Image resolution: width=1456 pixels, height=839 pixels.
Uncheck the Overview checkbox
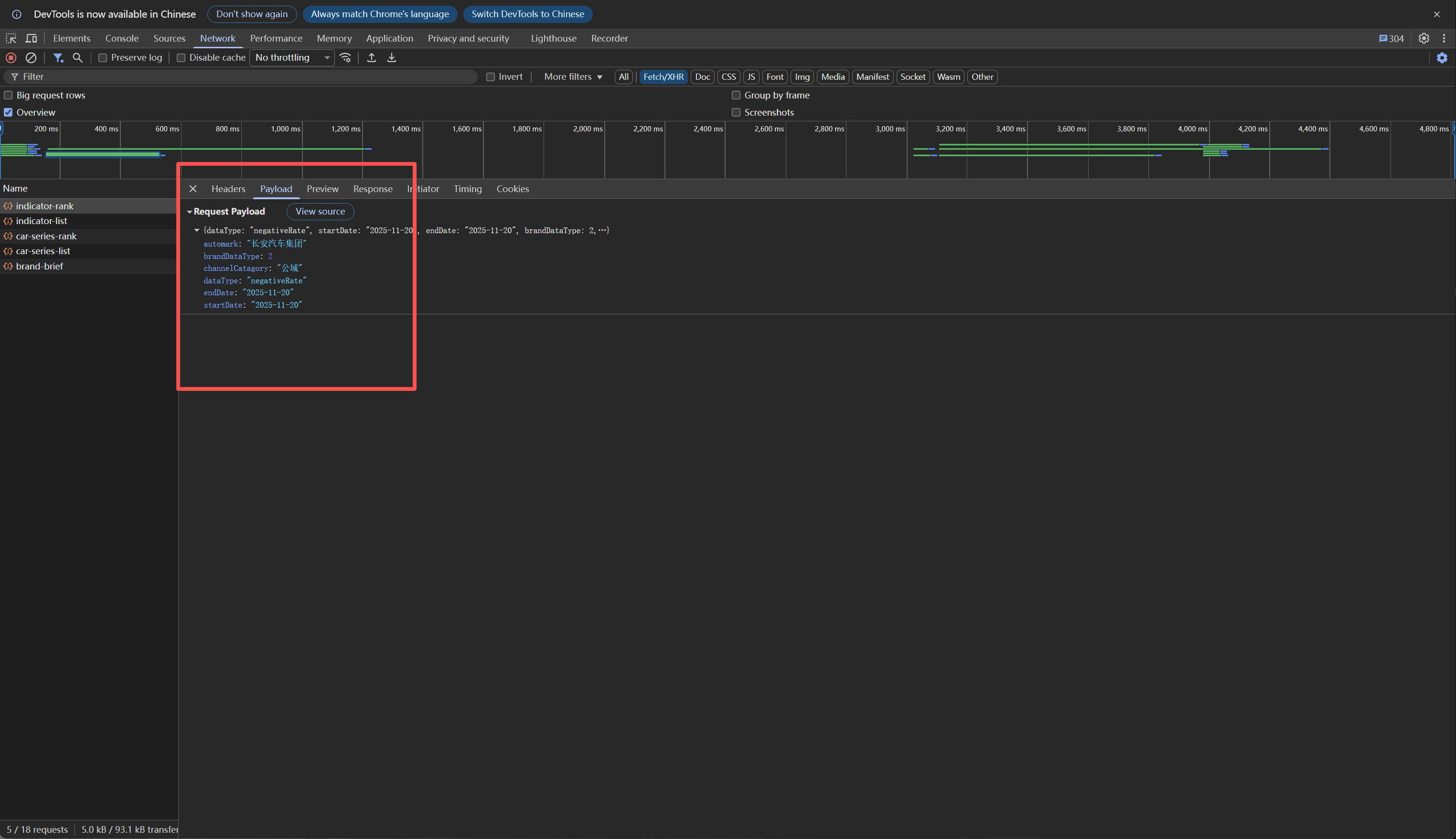8,112
